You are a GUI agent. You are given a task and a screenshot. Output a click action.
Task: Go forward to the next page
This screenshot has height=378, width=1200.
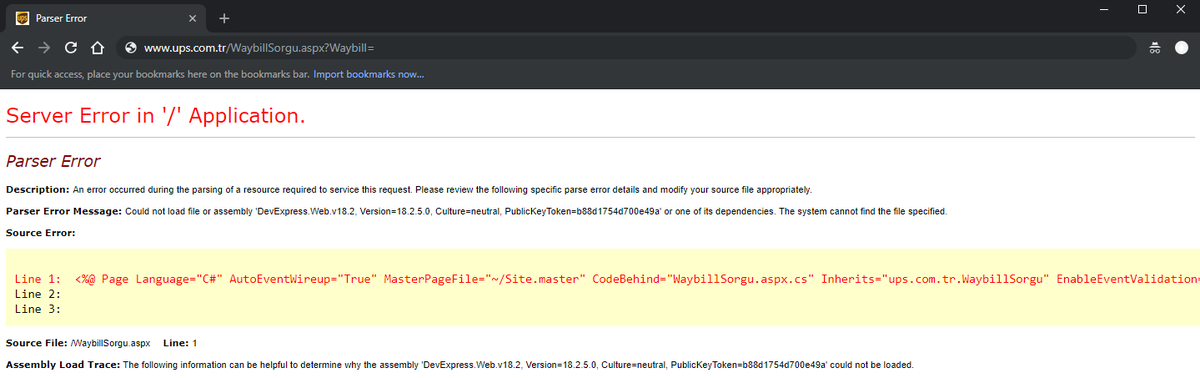click(x=44, y=47)
